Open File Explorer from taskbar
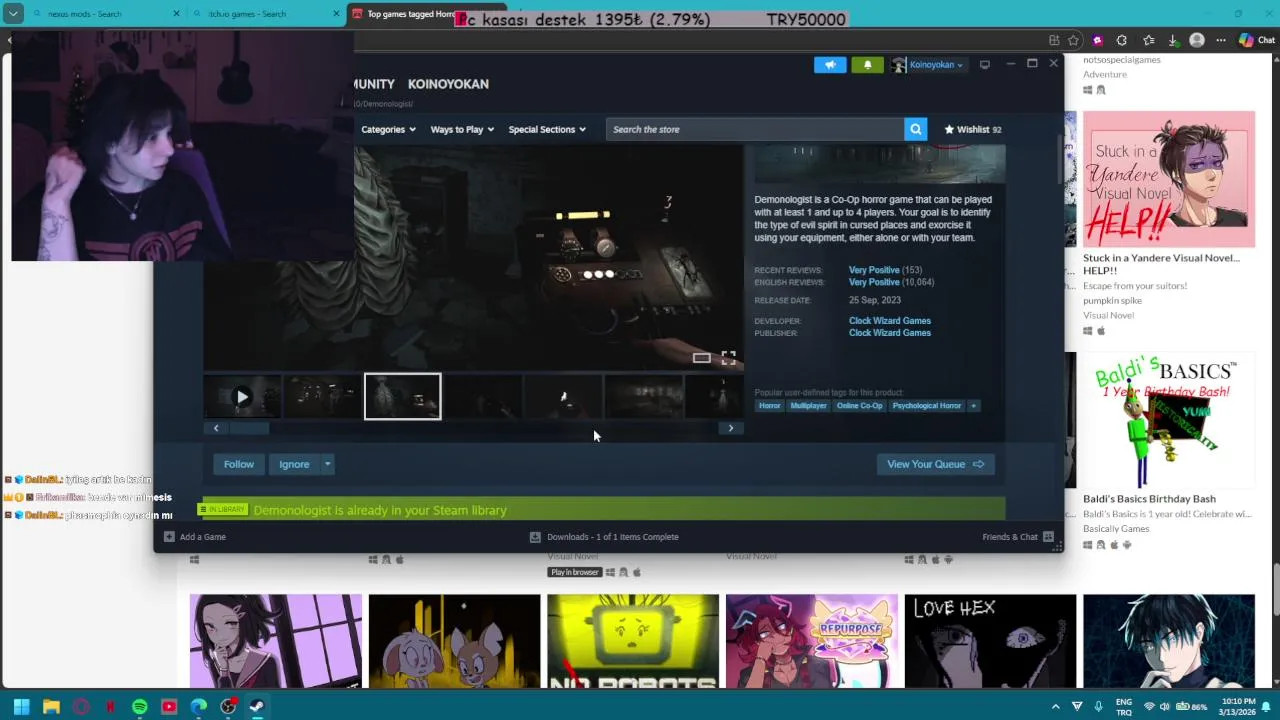The width and height of the screenshot is (1280, 720). coord(51,707)
